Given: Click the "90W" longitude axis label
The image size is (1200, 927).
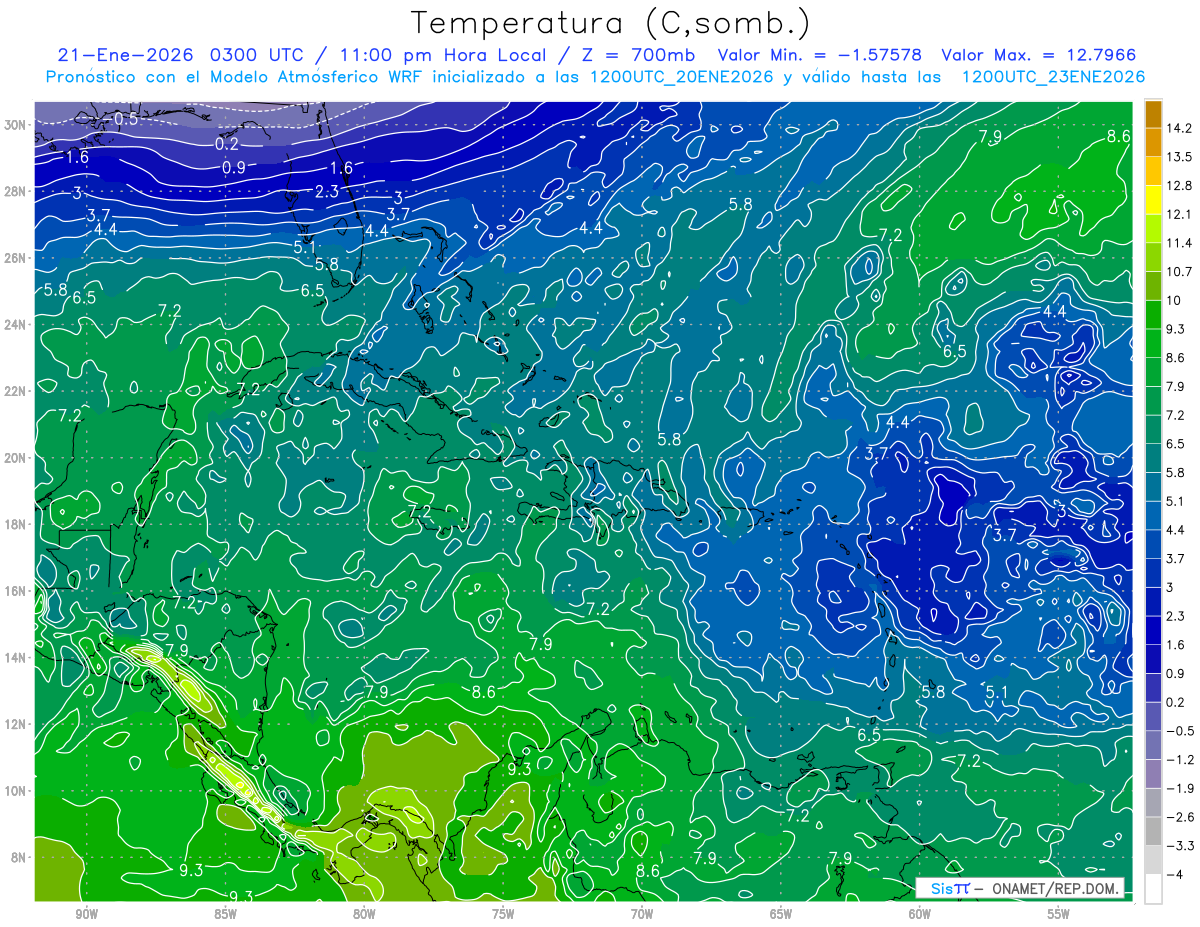Looking at the screenshot, I should 86,913.
